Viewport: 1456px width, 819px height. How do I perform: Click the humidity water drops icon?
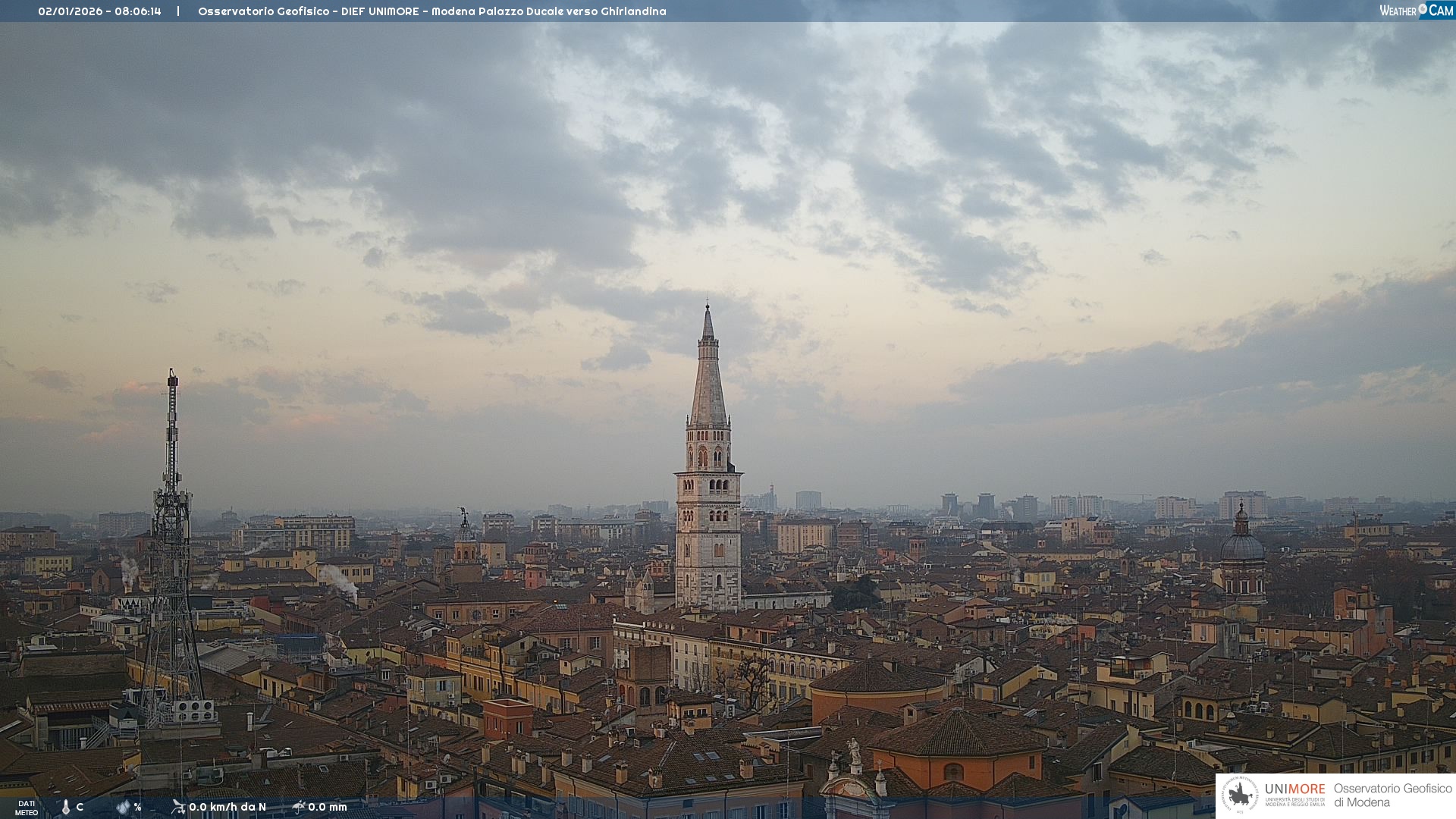click(x=123, y=807)
